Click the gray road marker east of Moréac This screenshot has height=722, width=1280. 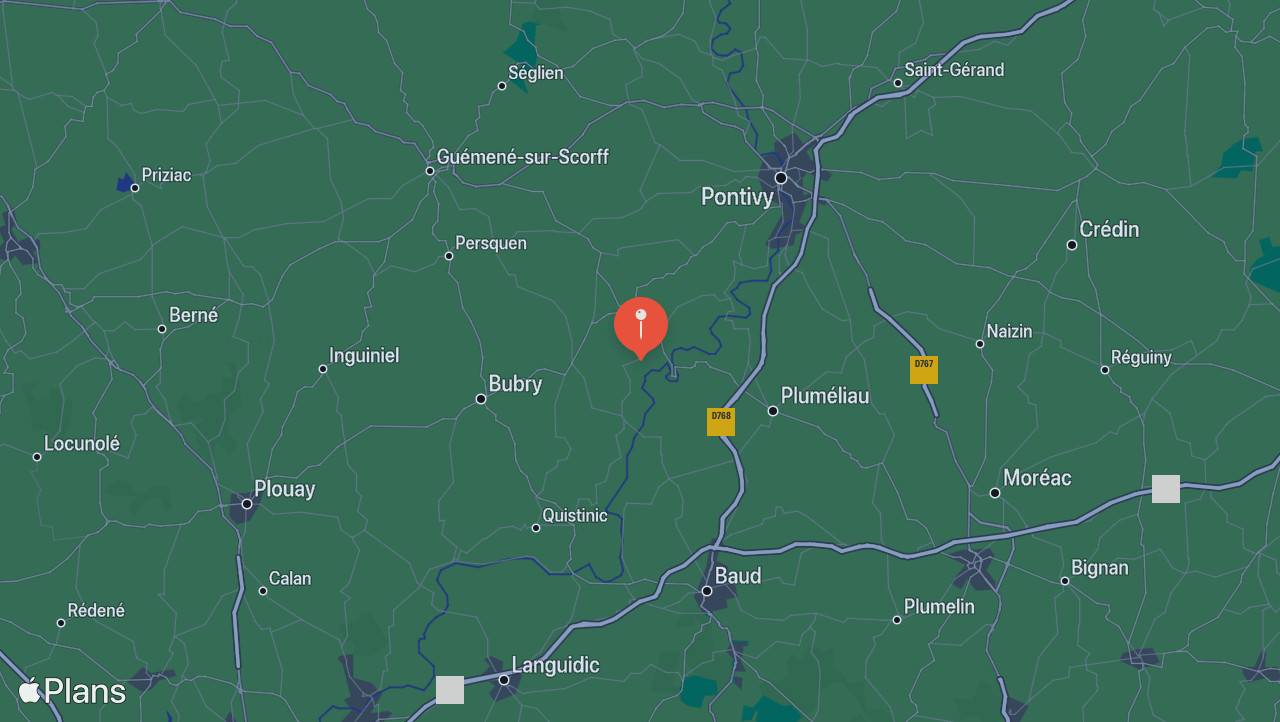click(1166, 489)
